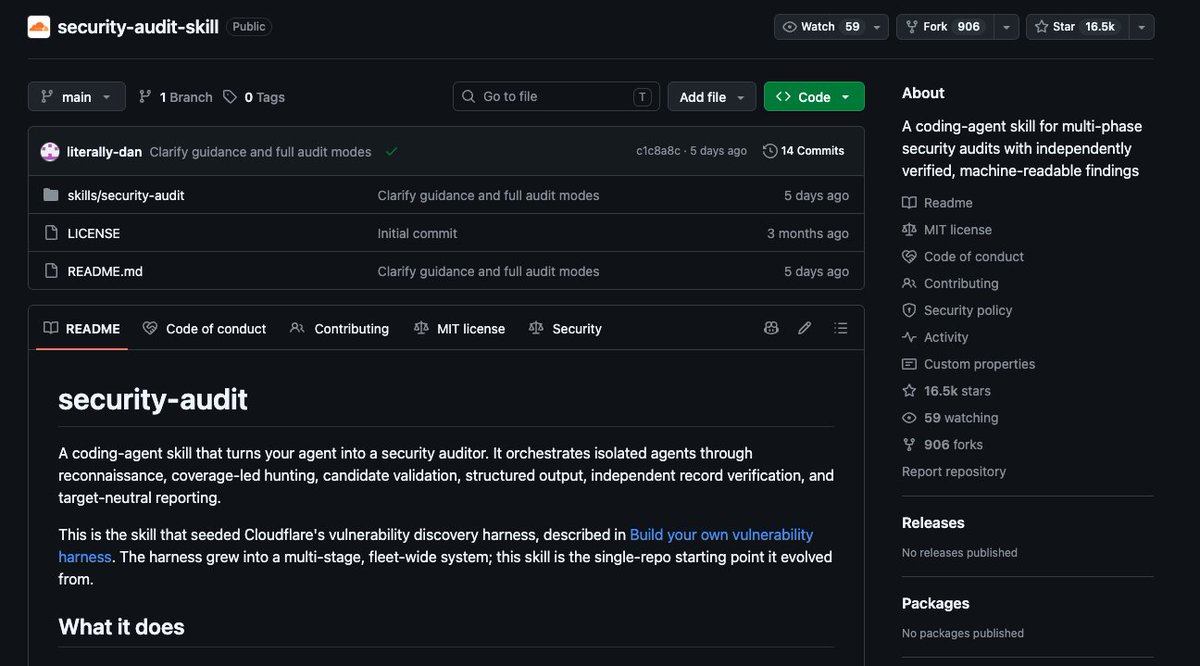This screenshot has width=1200, height=666.
Task: Click the pulse icon beside Activity
Action: click(x=909, y=337)
